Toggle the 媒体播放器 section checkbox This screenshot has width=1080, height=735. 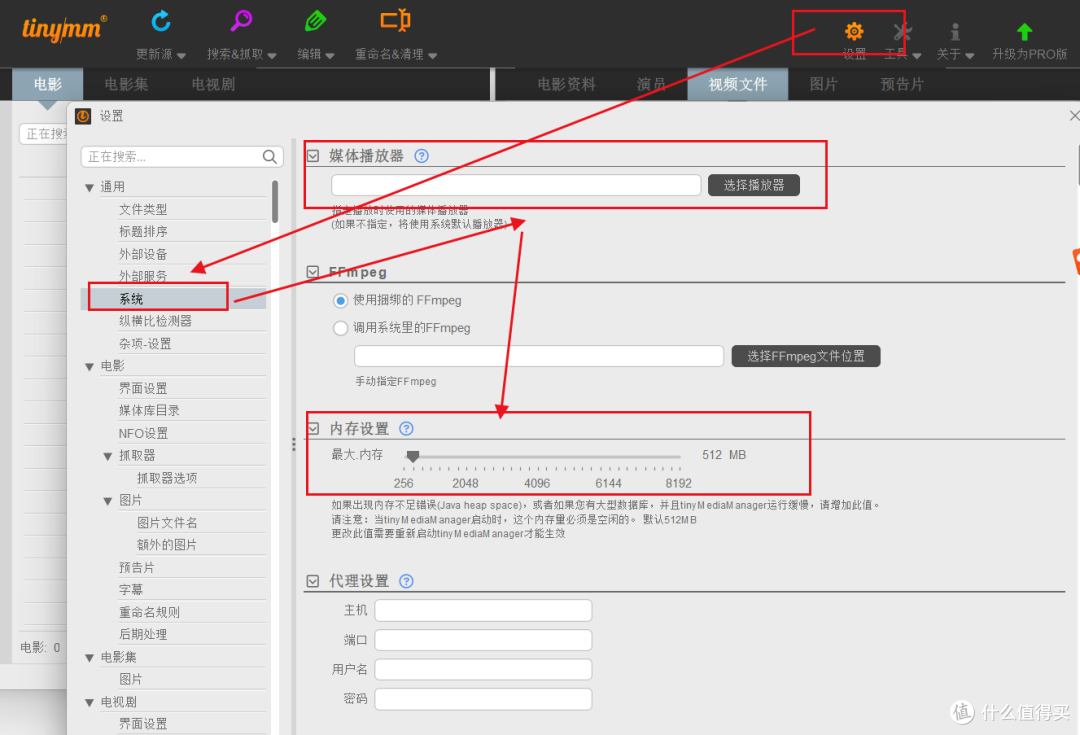(313, 156)
